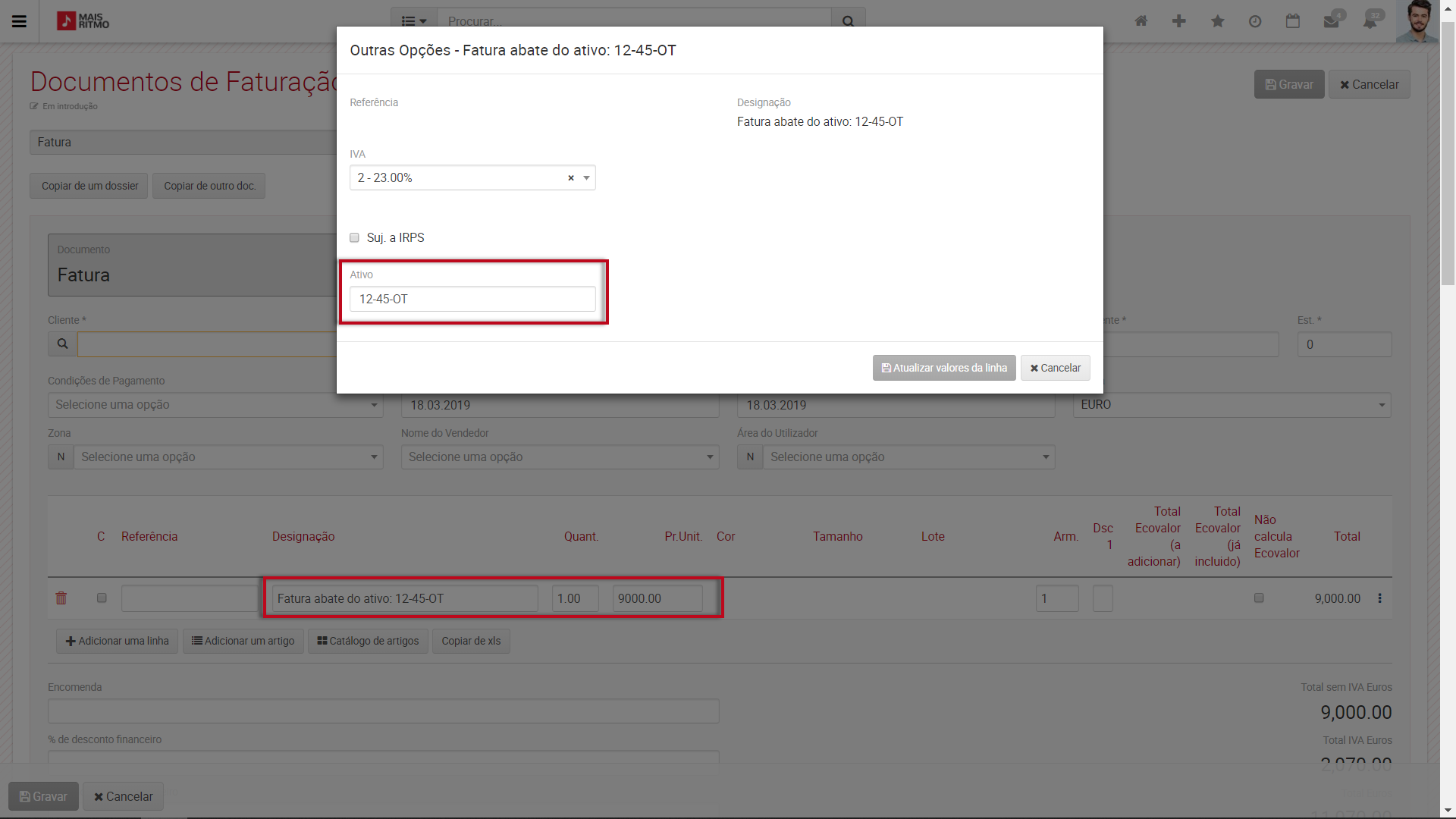The width and height of the screenshot is (1456, 819).
Task: Tick the C checkbox on invoice line
Action: (102, 598)
